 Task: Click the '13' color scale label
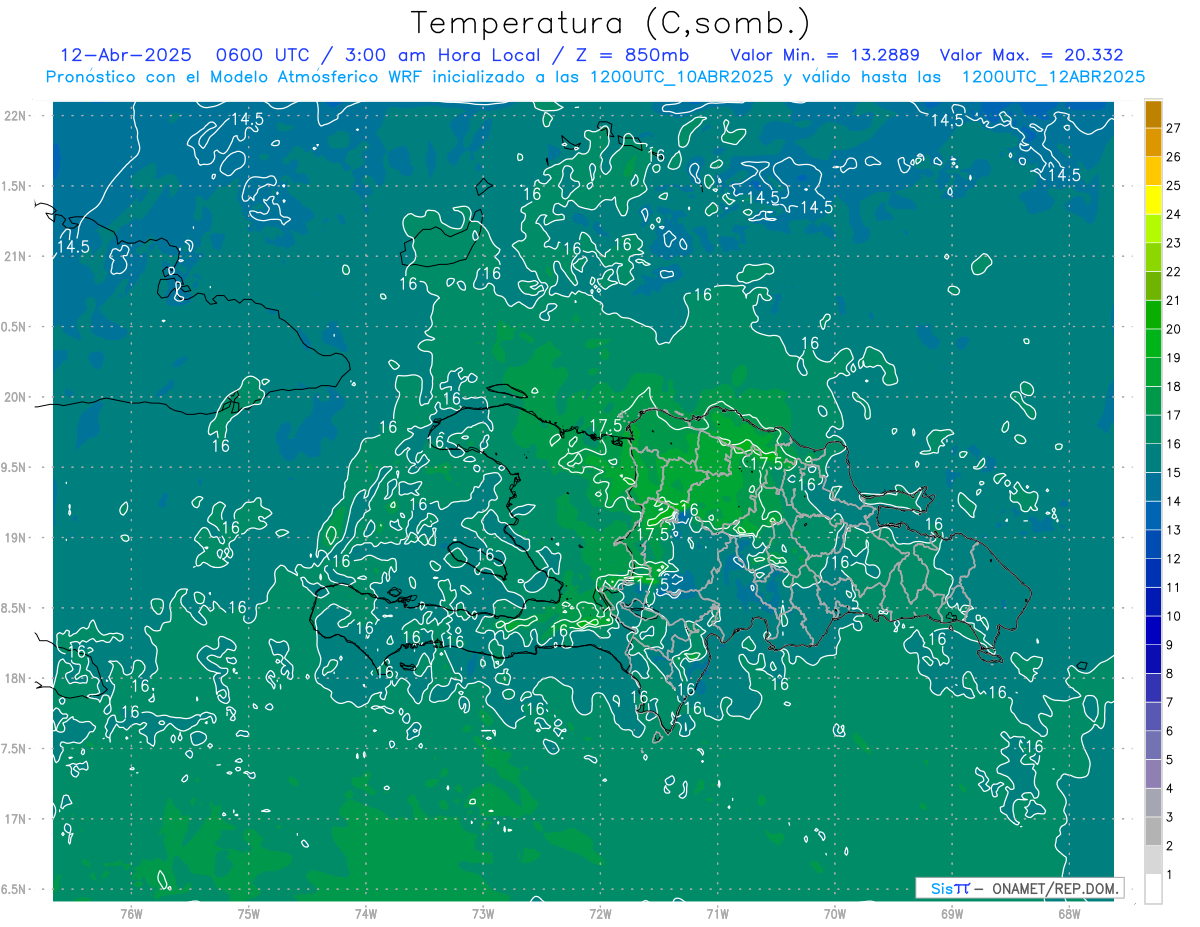[x=1174, y=530]
